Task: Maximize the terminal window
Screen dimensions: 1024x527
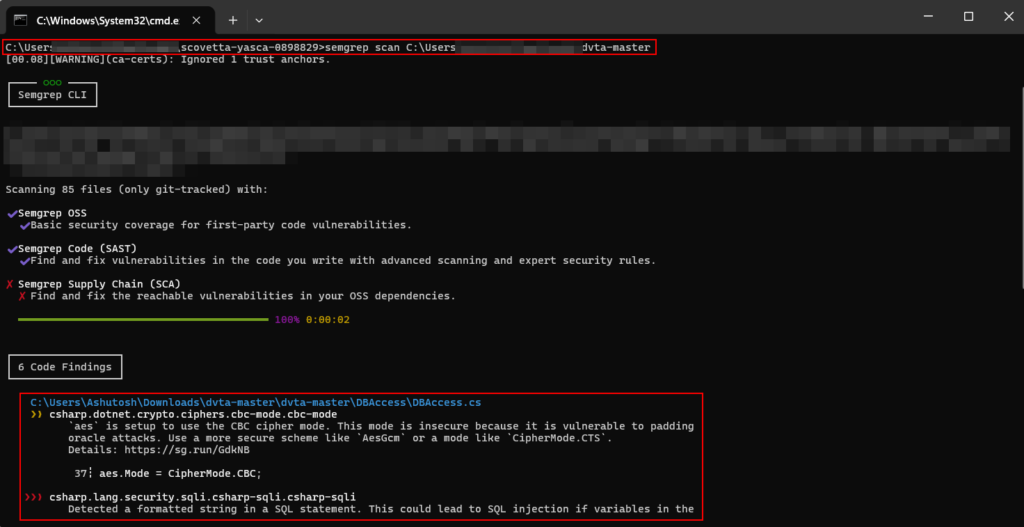Action: (968, 17)
